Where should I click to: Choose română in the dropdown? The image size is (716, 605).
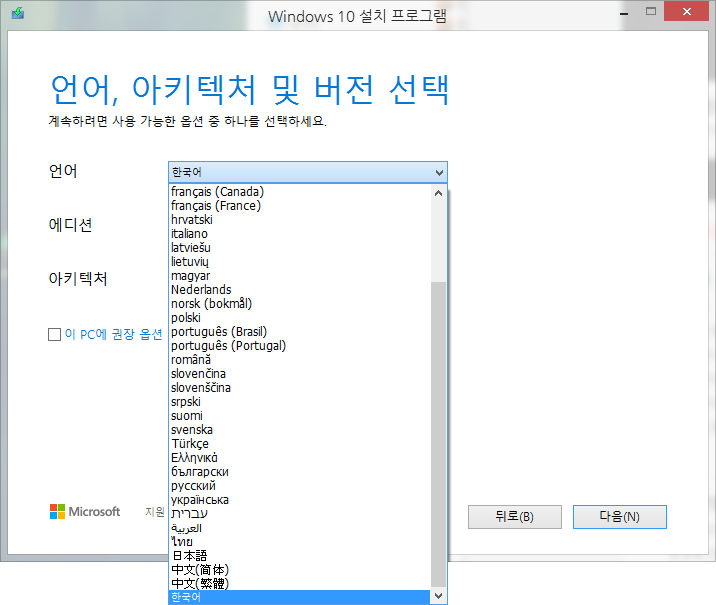pyautogui.click(x=300, y=360)
